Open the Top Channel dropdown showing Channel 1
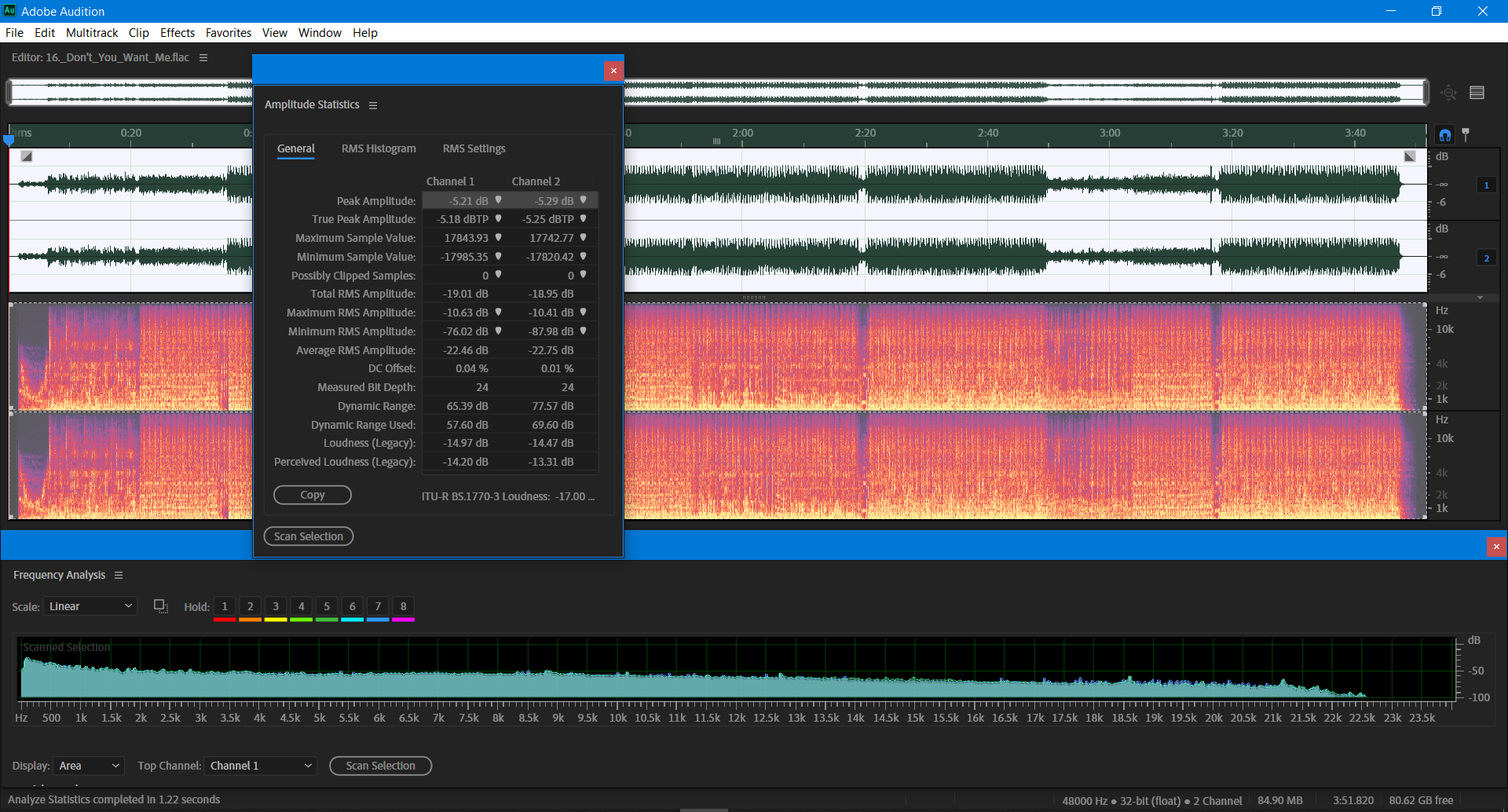Screen dimensions: 1508x812 260,765
